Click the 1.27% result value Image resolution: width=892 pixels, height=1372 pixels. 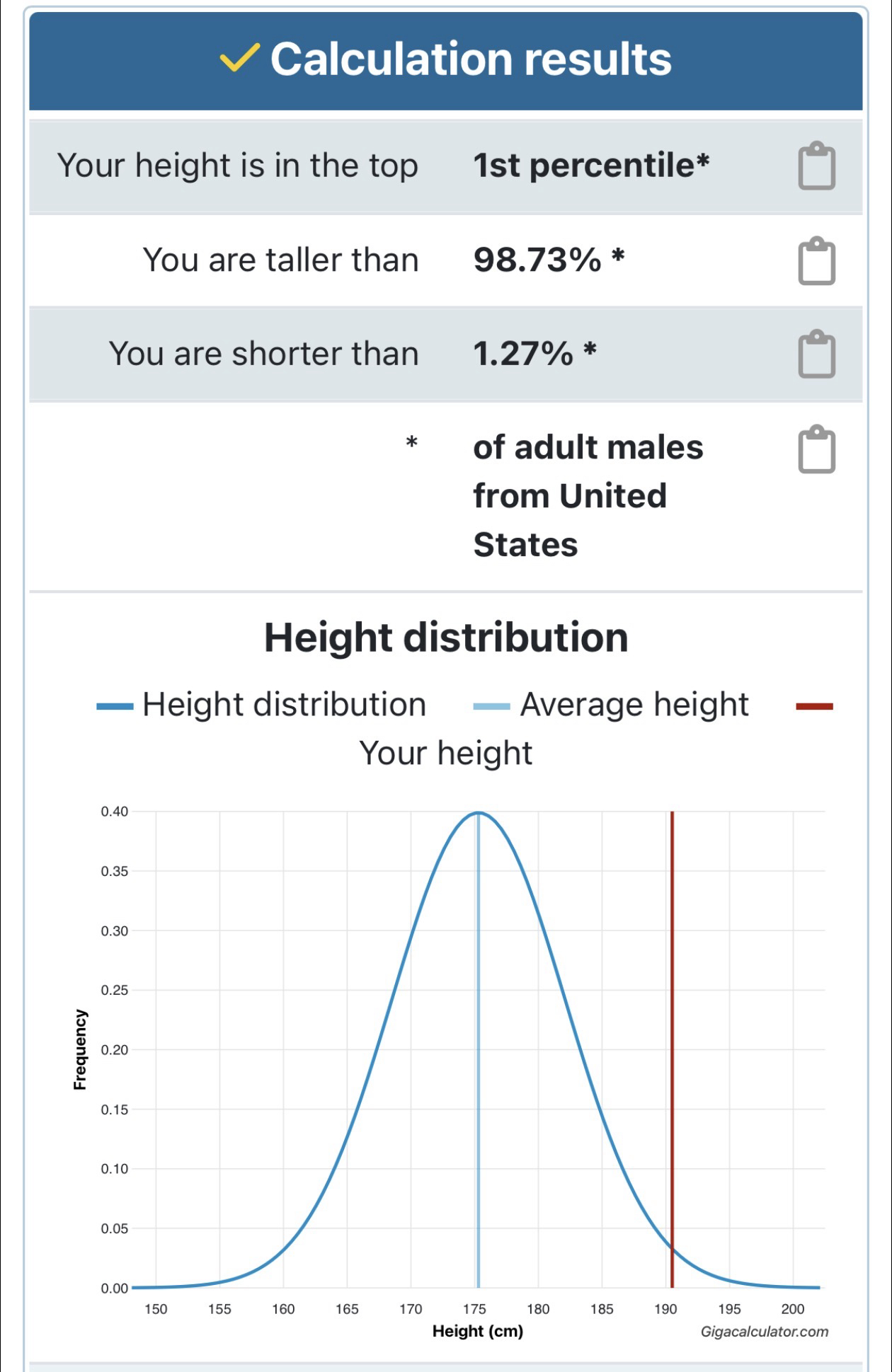click(523, 353)
